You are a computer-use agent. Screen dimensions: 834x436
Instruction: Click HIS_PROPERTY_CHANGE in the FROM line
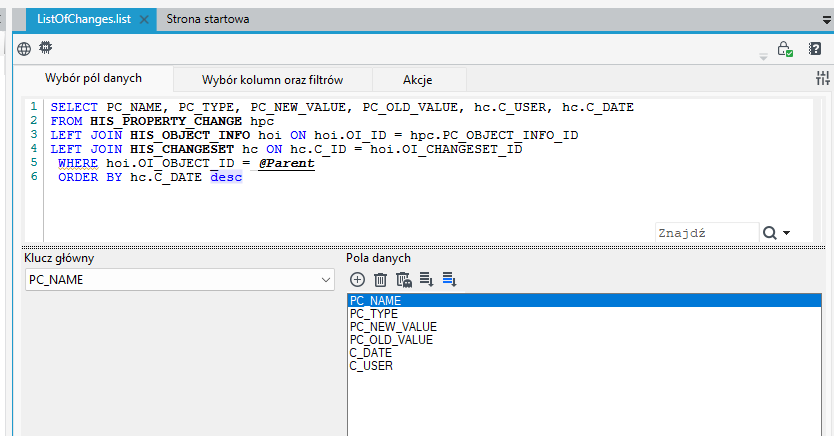click(x=166, y=121)
